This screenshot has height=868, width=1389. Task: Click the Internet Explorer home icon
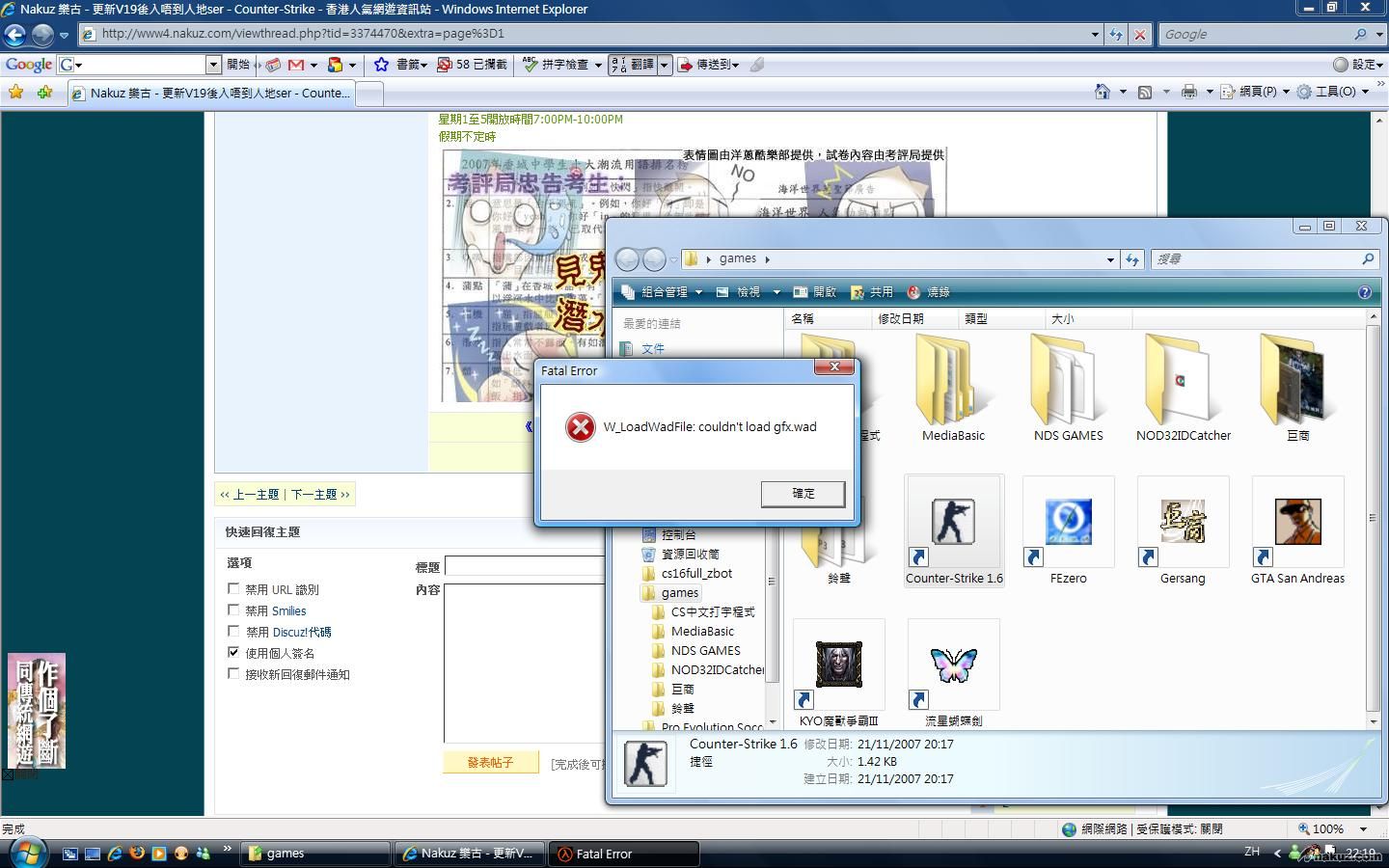(1102, 92)
